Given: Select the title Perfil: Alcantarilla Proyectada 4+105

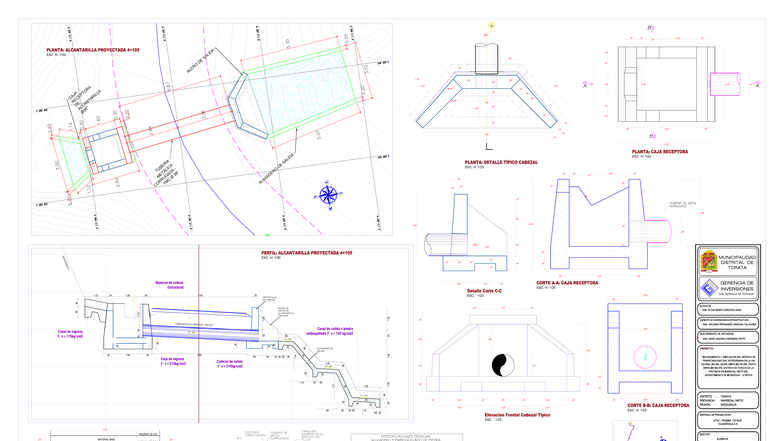Looking at the screenshot, I should [306, 253].
